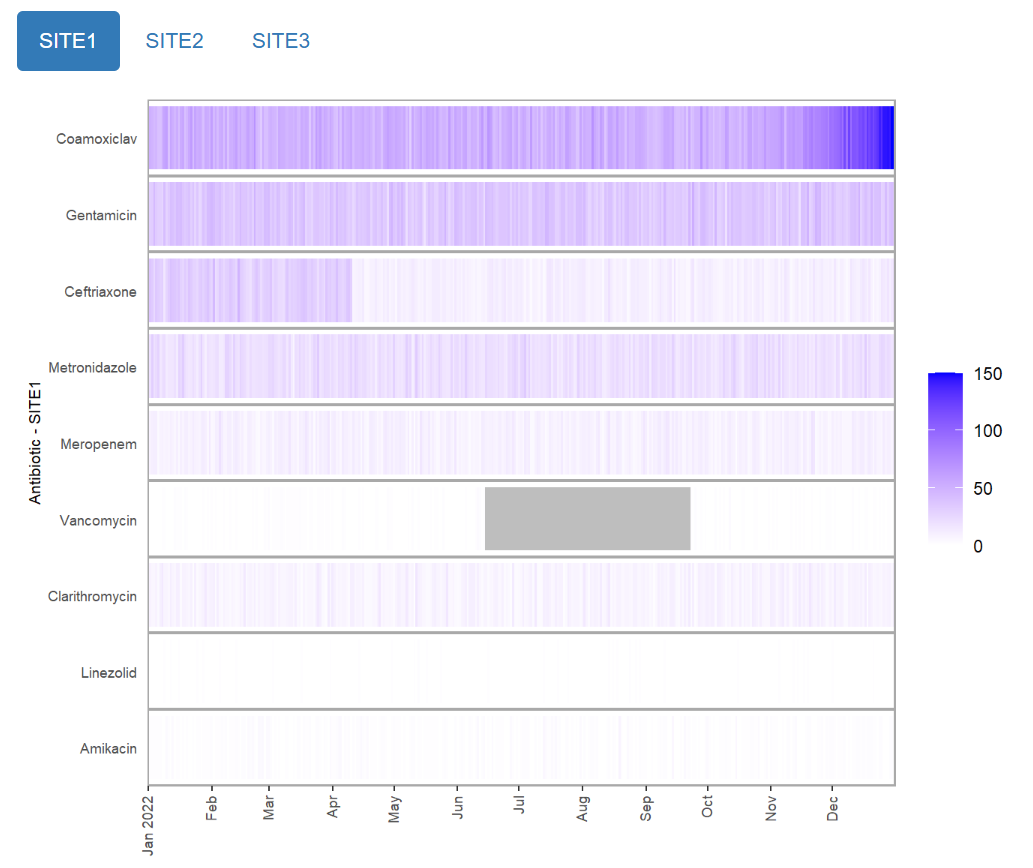Click the Linezolid heatmap row
The height and width of the screenshot is (868, 1033).
point(520,671)
